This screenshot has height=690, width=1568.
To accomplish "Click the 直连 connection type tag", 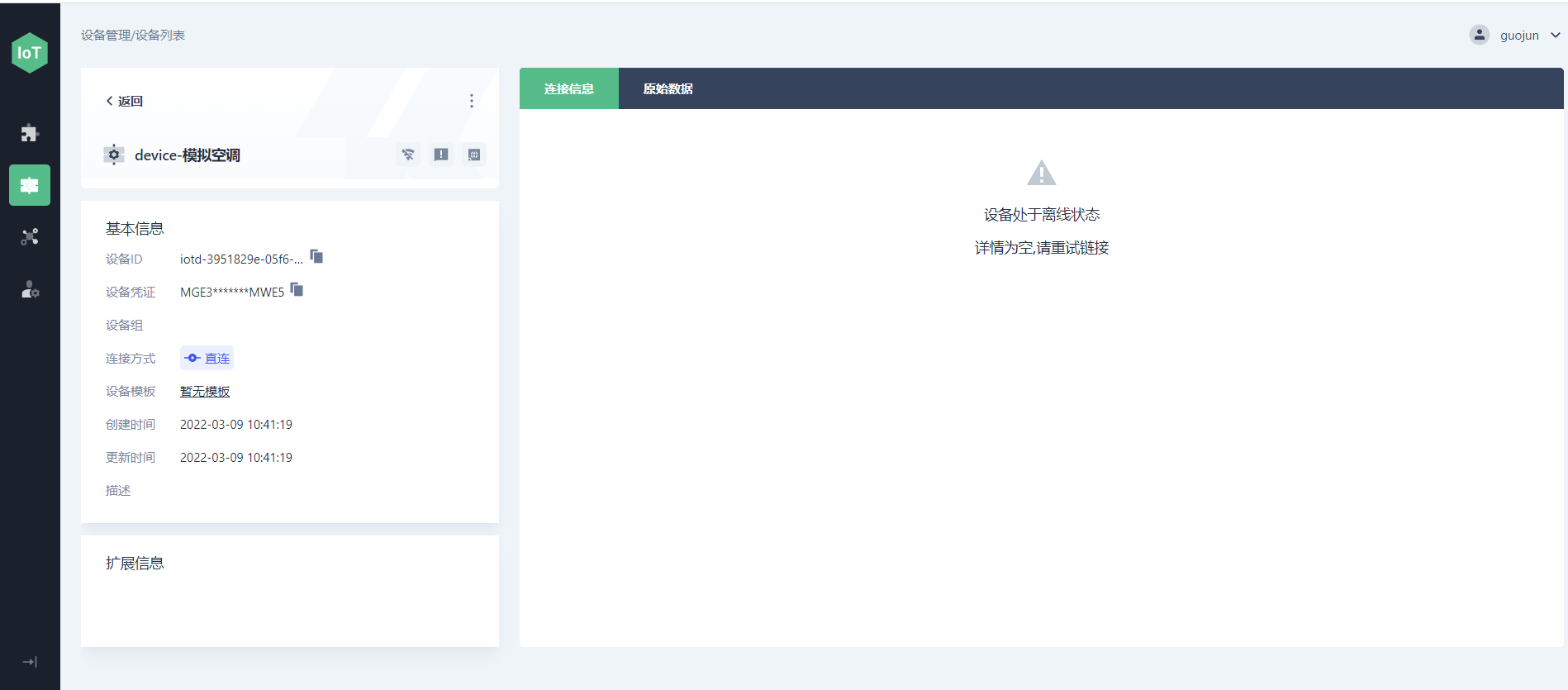I will click(x=207, y=358).
